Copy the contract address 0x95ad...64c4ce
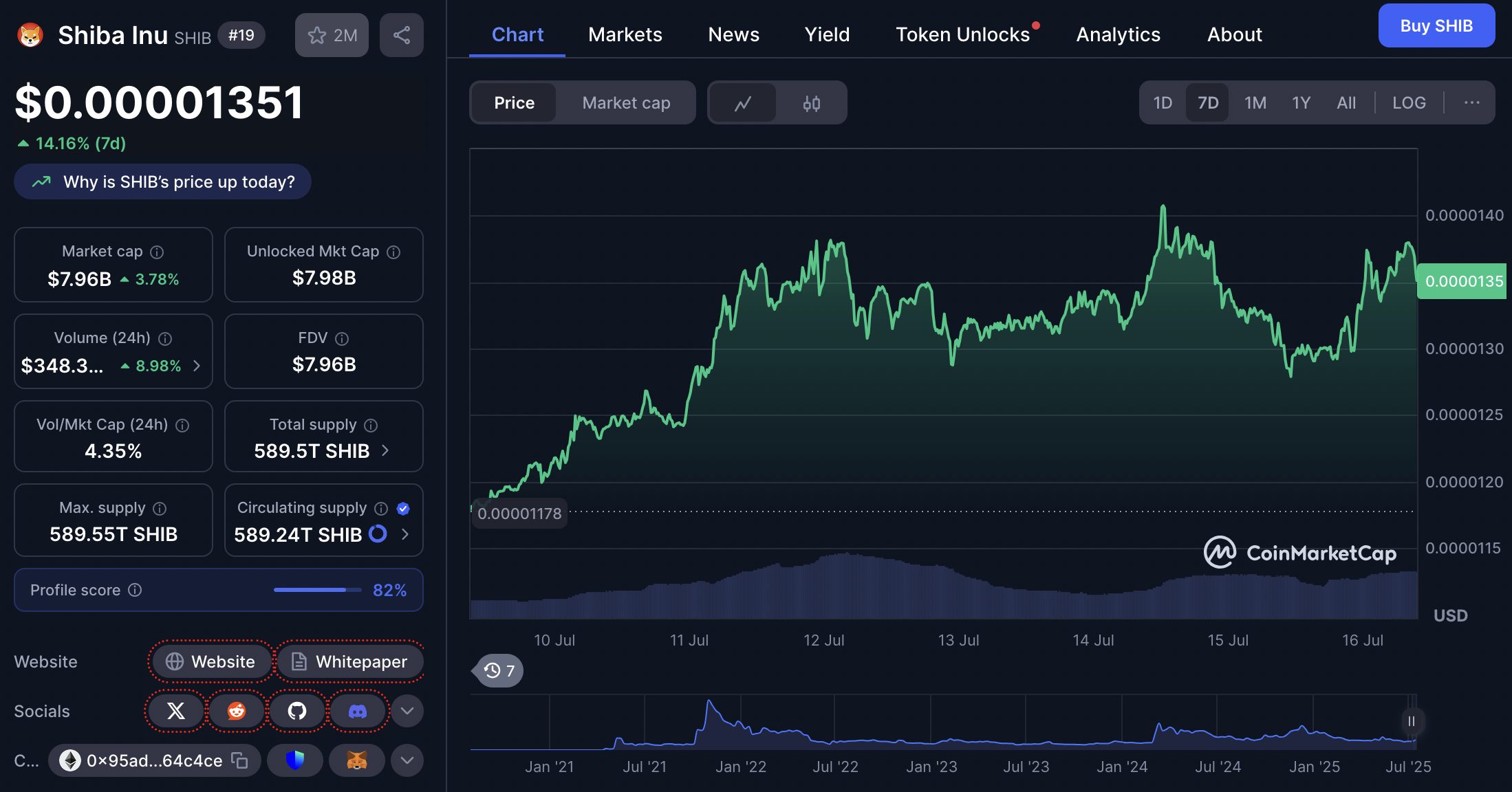The width and height of the screenshot is (1512, 792). (239, 760)
